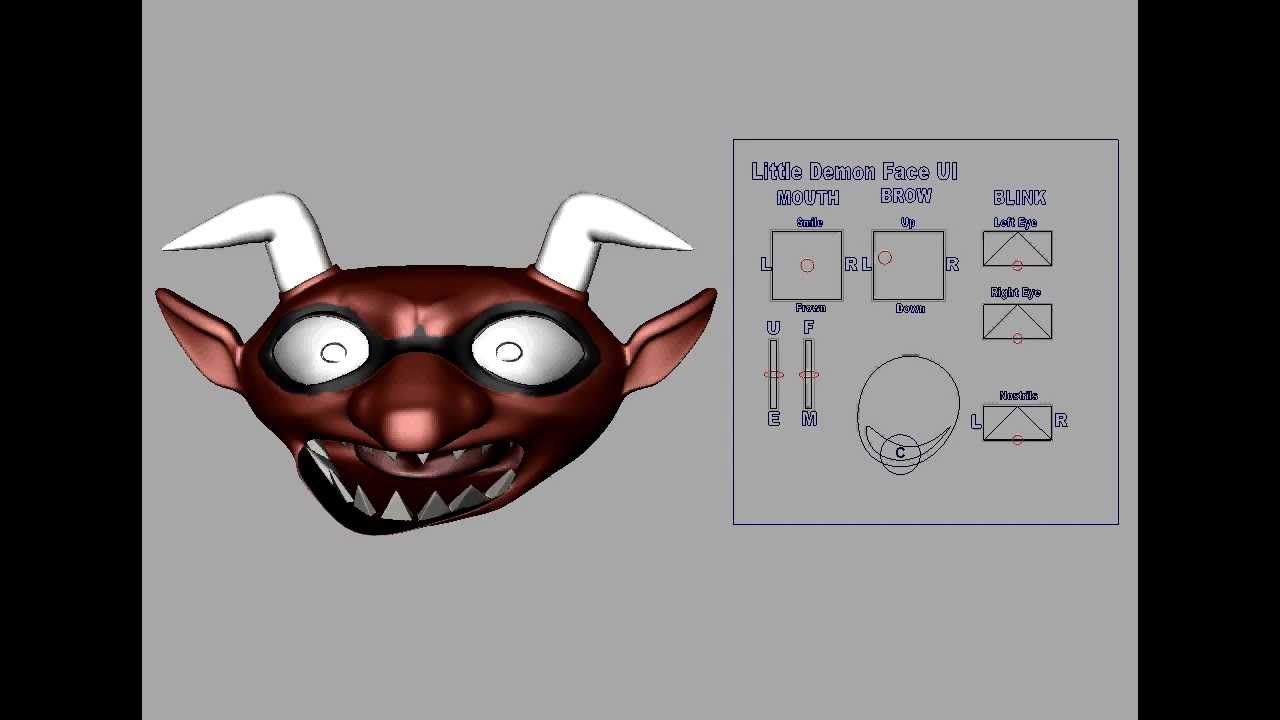Select the jaw control marked C

[900, 452]
